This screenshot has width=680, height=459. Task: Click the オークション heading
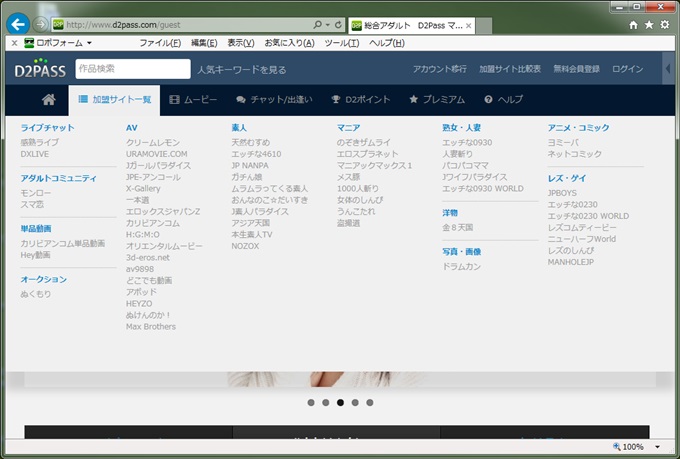[x=44, y=279]
